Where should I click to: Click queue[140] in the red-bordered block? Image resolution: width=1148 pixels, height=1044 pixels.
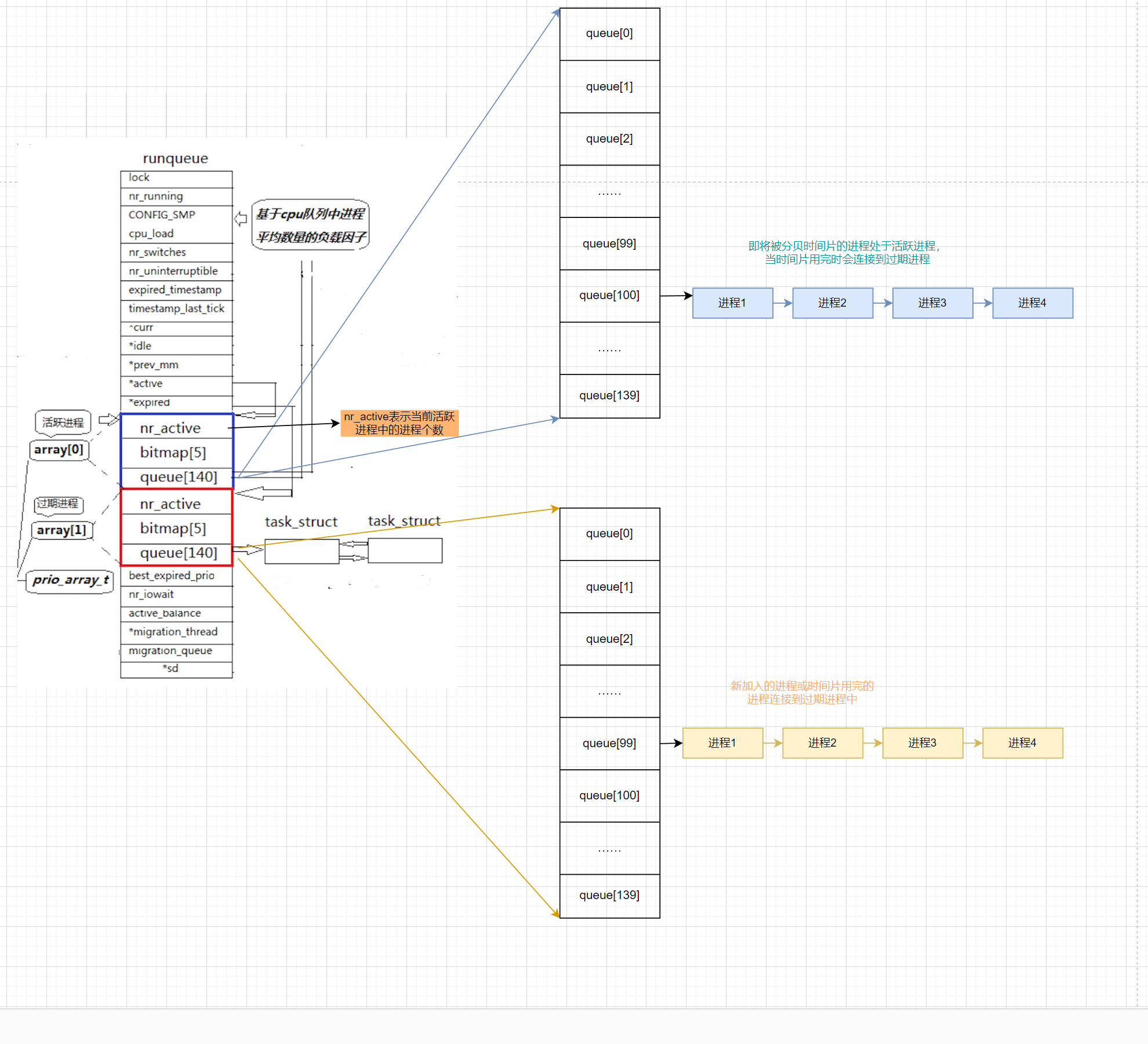pos(179,553)
